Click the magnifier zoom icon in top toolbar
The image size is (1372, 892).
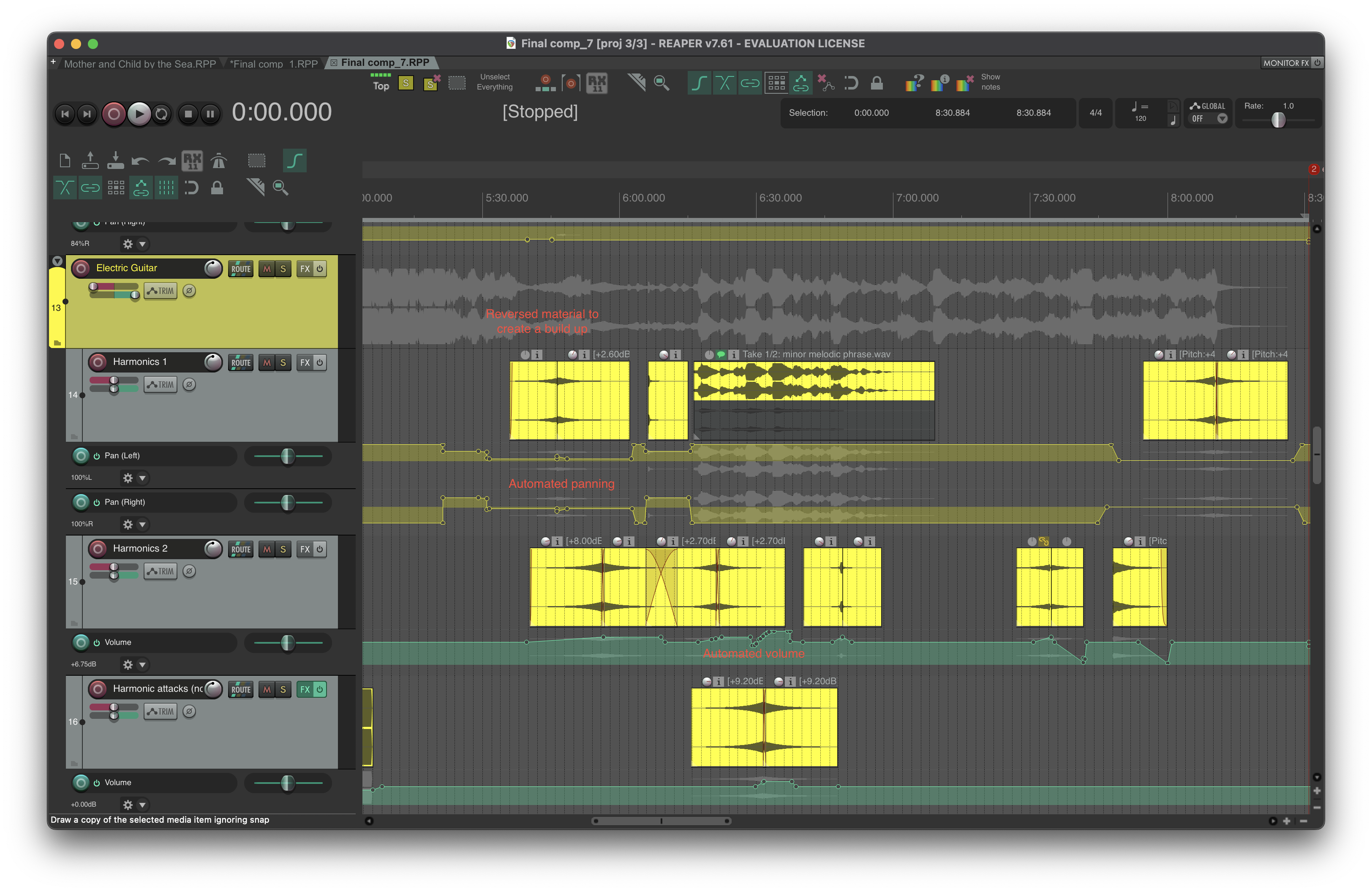(662, 83)
